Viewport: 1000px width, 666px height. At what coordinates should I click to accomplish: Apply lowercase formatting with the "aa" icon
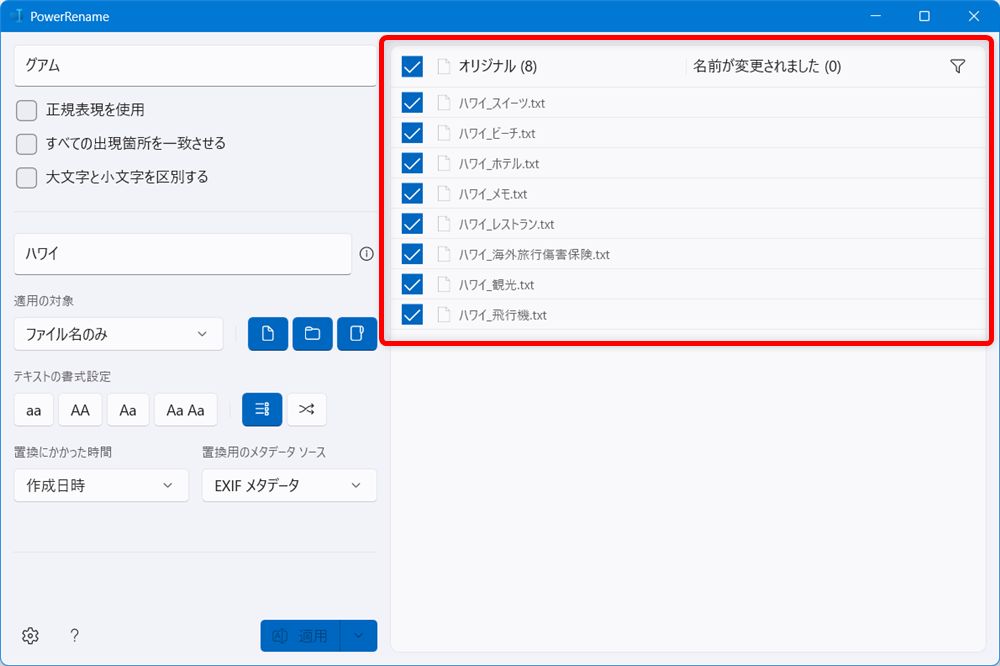click(33, 409)
